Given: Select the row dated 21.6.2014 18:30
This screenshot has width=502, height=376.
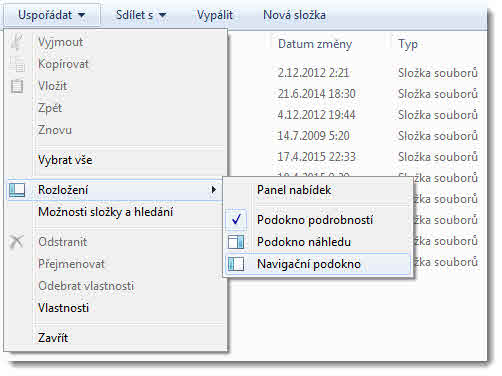Looking at the screenshot, I should [317, 94].
